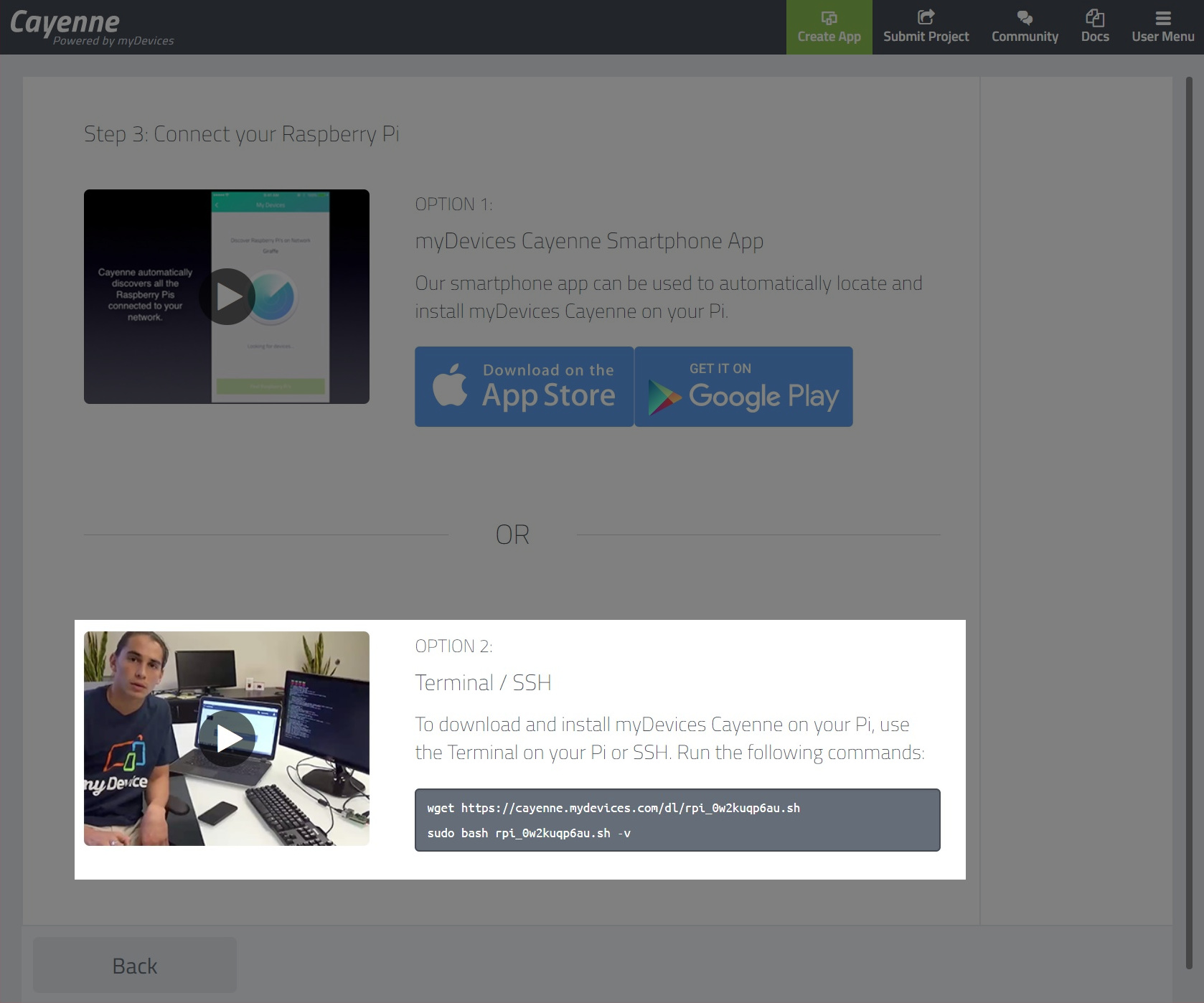Open the User Menu hamburger icon
Viewport: 1204px width, 1003px height.
coord(1163,18)
